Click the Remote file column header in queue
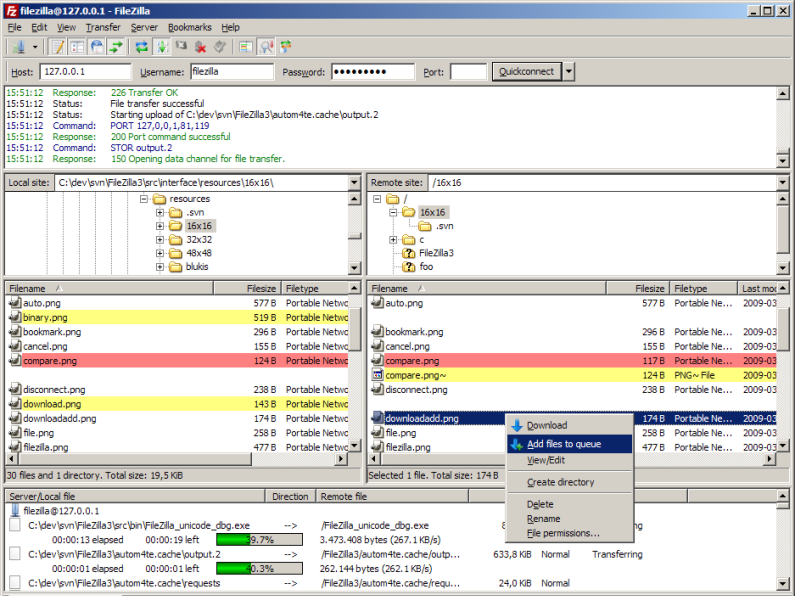Image resolution: width=795 pixels, height=596 pixels. click(392, 496)
